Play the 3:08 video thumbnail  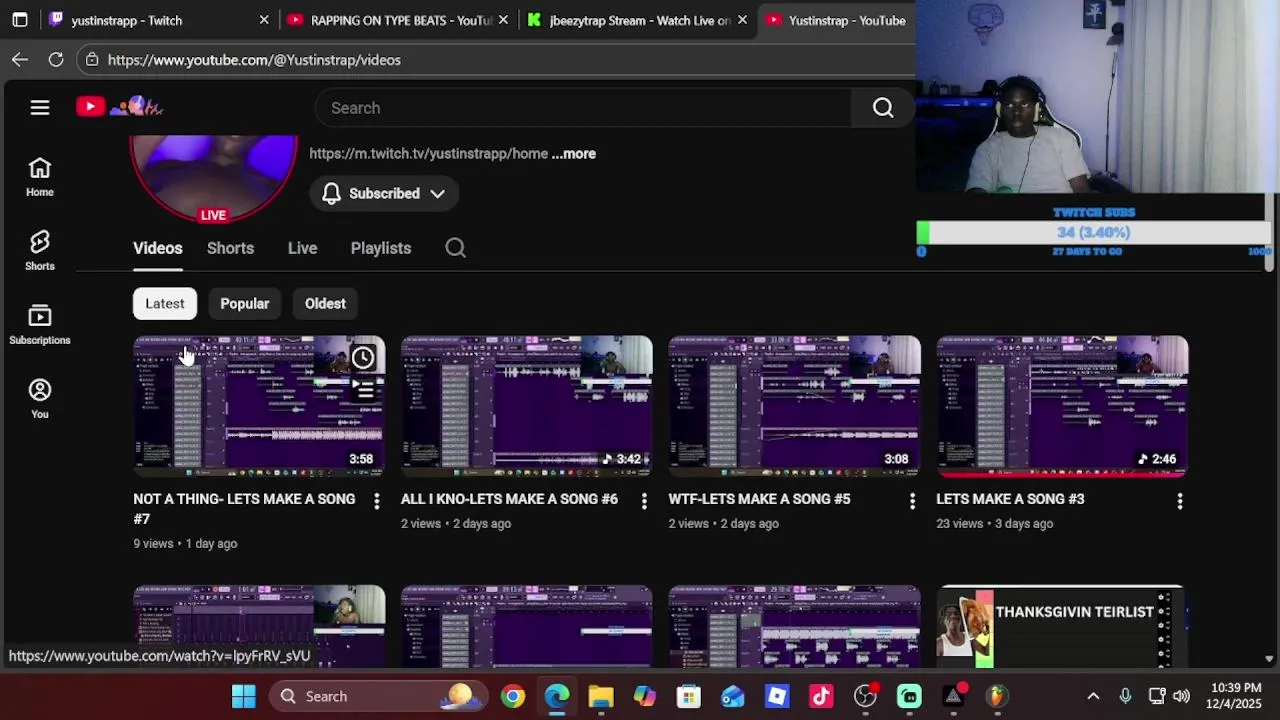[795, 406]
